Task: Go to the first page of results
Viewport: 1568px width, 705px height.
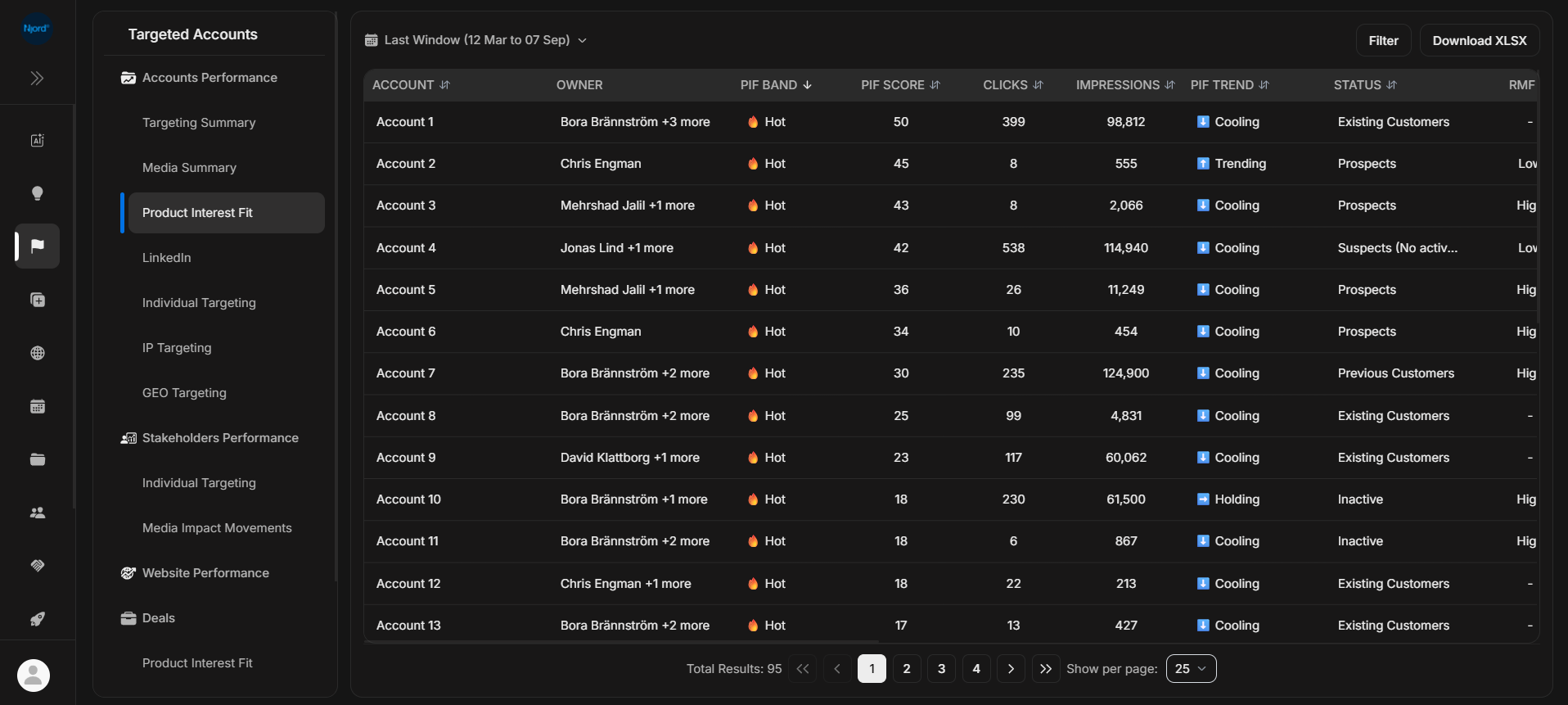Action: (802, 669)
